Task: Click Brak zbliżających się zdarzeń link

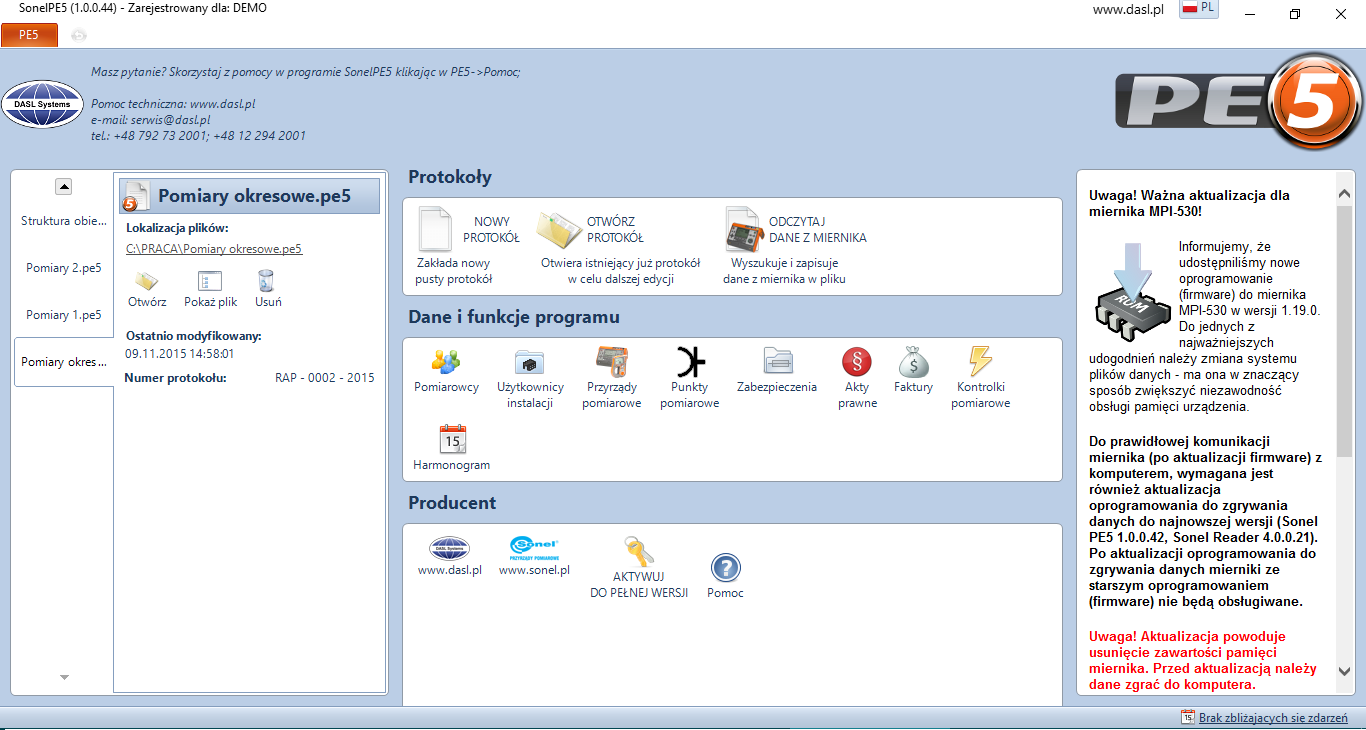Action: 1273,718
